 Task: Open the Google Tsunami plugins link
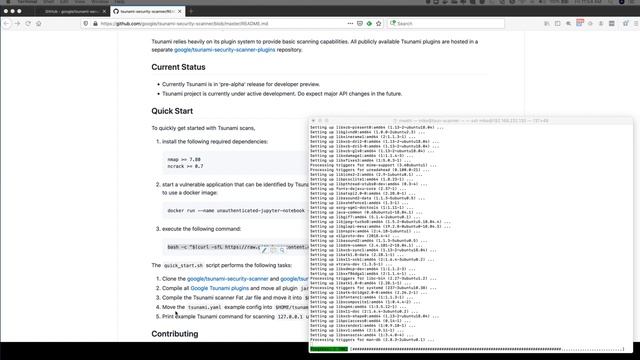coord(220,288)
